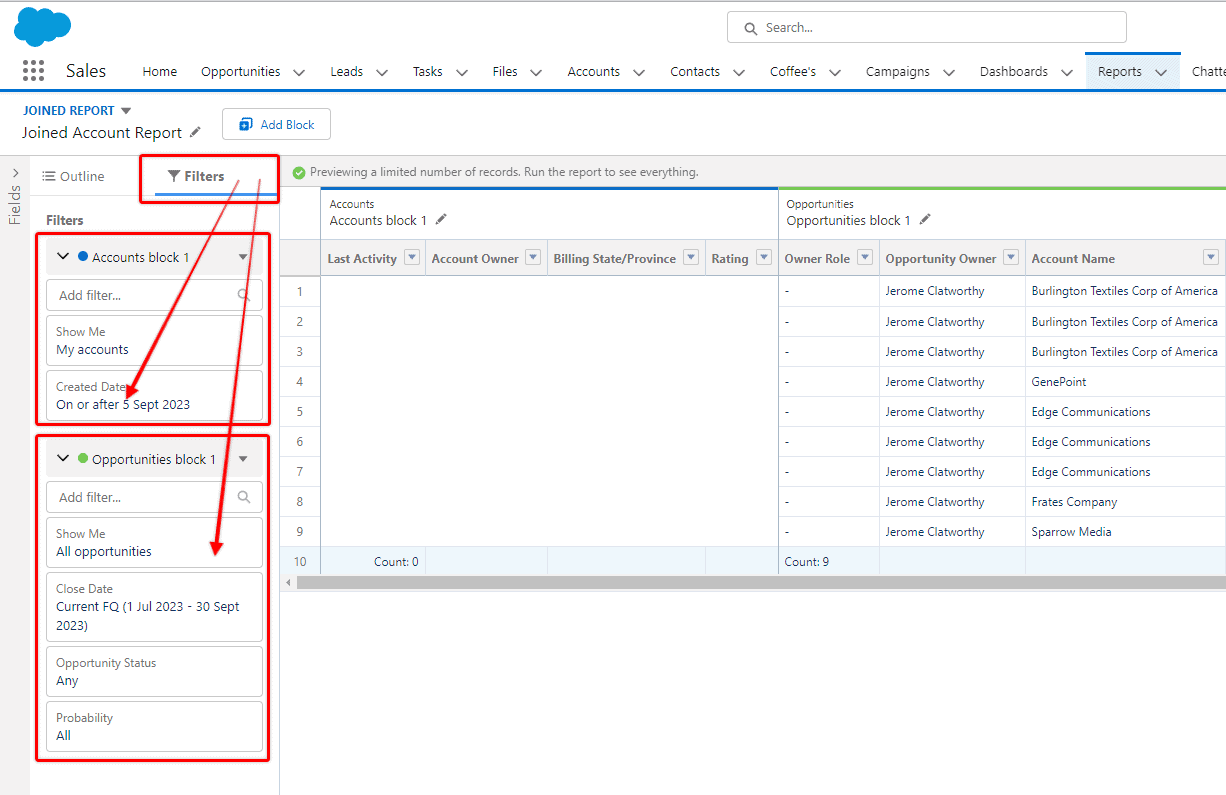This screenshot has width=1226, height=795.
Task: Edit report name using the pencil icon
Action: [197, 132]
